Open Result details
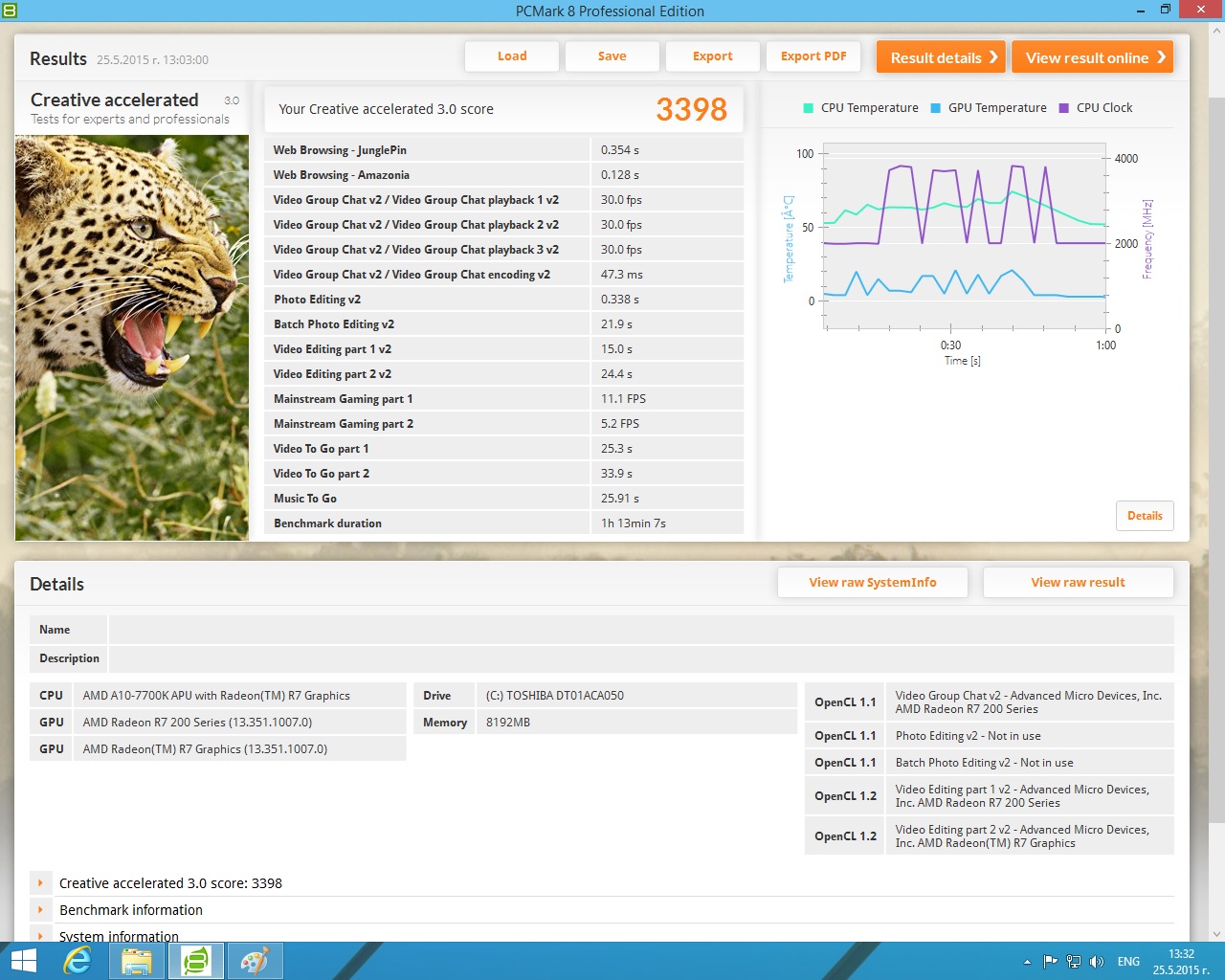 coord(942,57)
